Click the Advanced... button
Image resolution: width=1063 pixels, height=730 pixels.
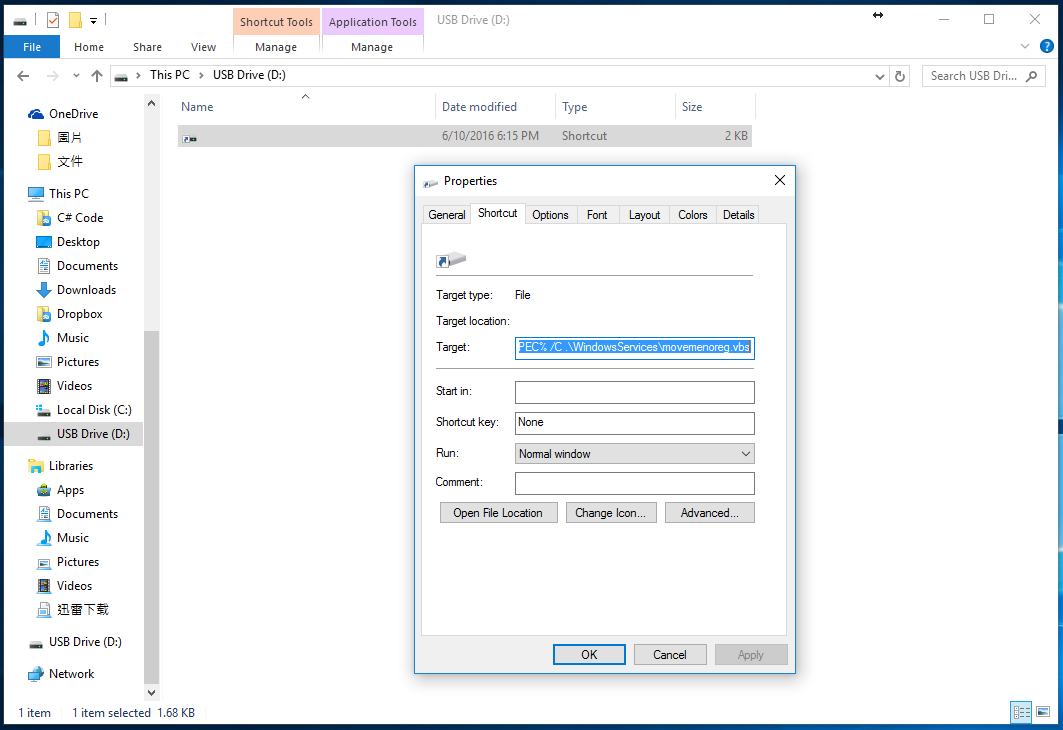pos(710,513)
